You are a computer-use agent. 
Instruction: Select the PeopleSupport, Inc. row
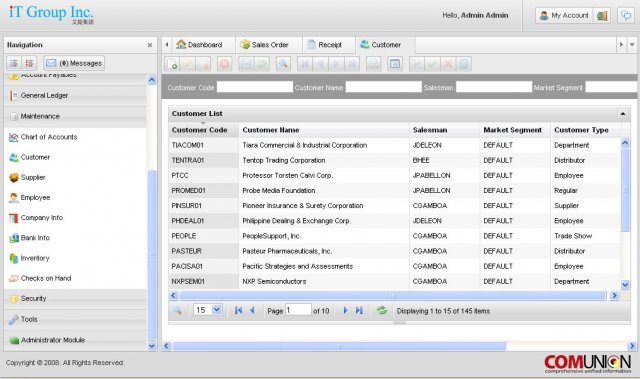pos(394,236)
